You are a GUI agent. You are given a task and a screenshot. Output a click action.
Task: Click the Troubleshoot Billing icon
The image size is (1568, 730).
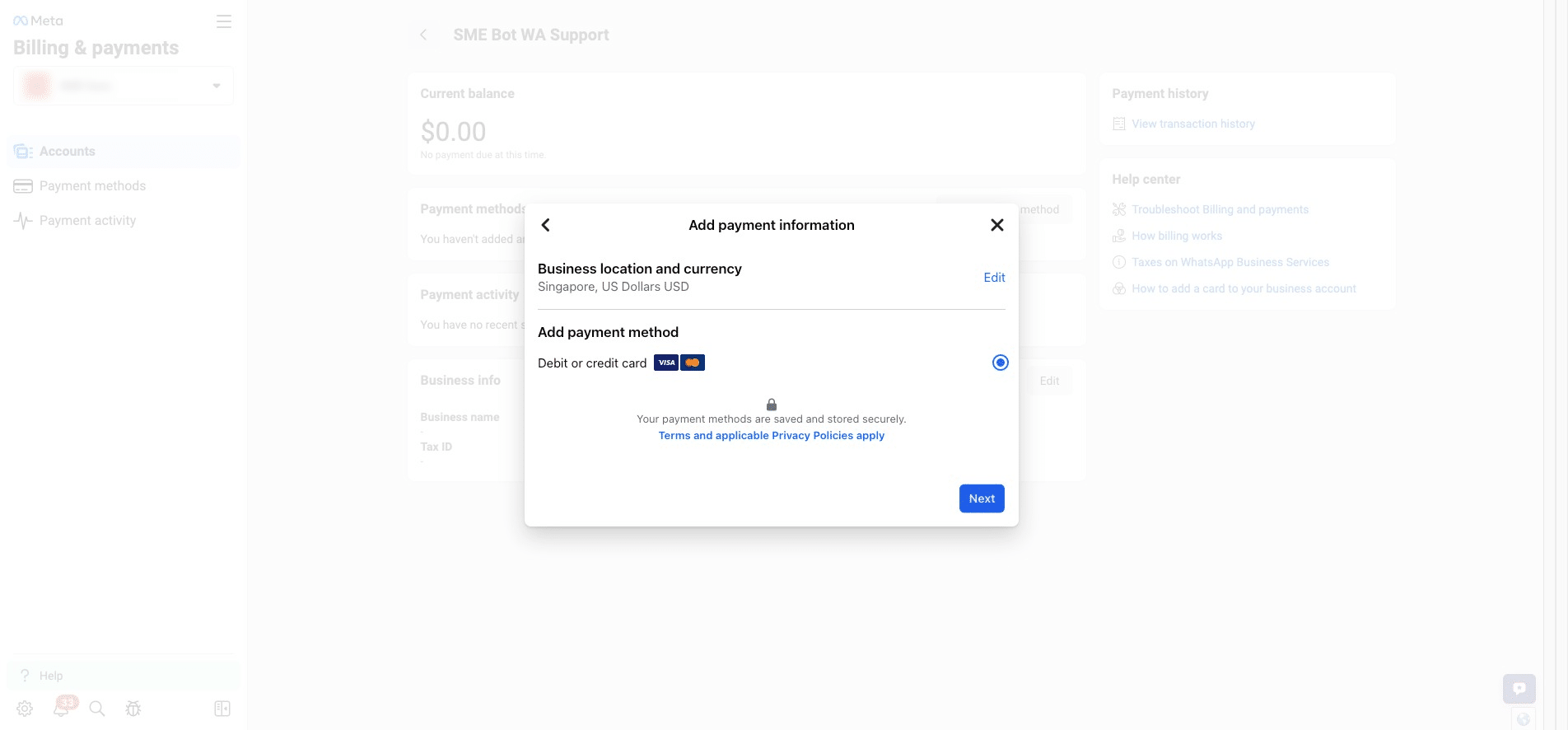[1119, 209]
